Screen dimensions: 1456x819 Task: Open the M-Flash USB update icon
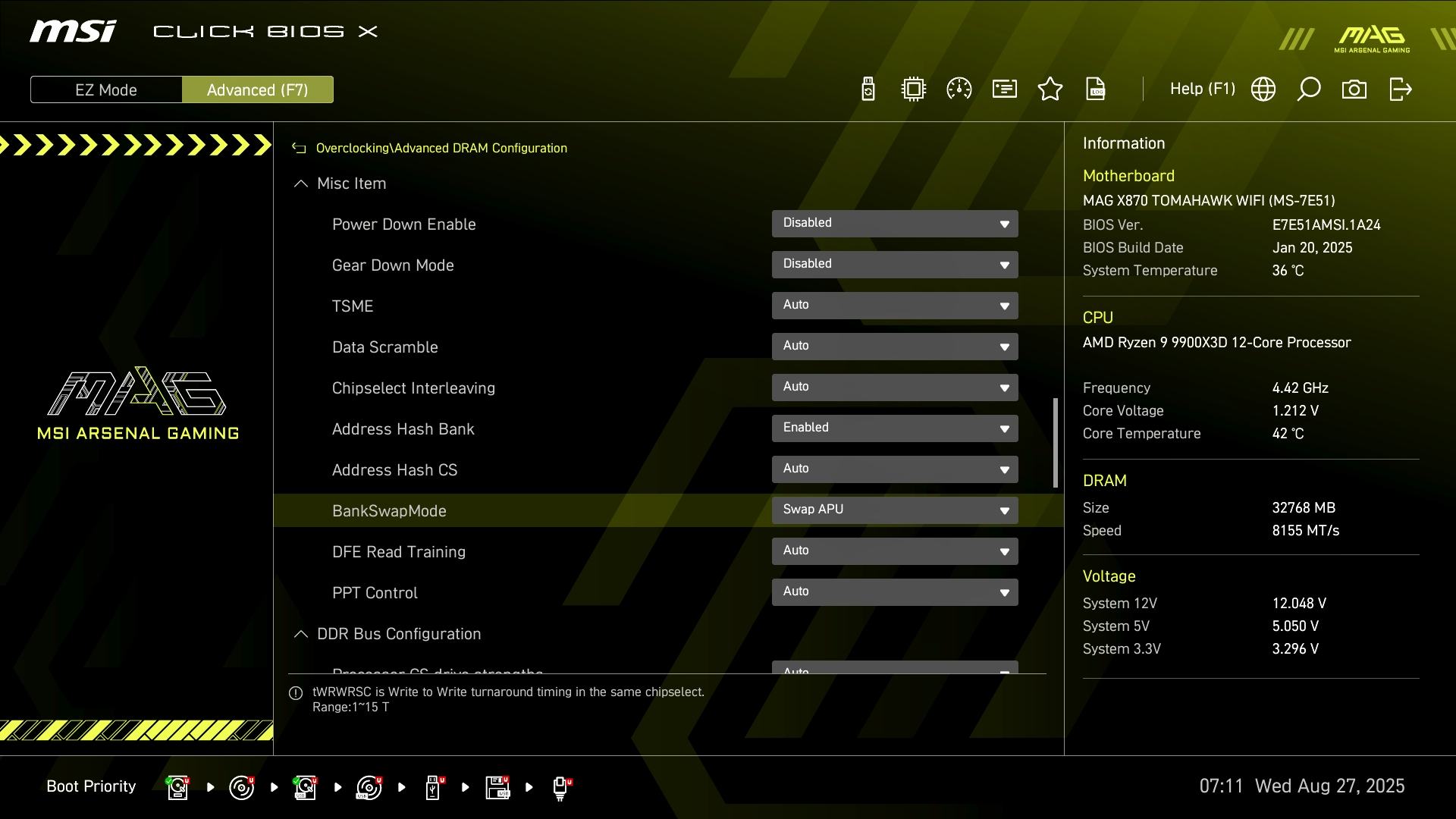pos(868,89)
